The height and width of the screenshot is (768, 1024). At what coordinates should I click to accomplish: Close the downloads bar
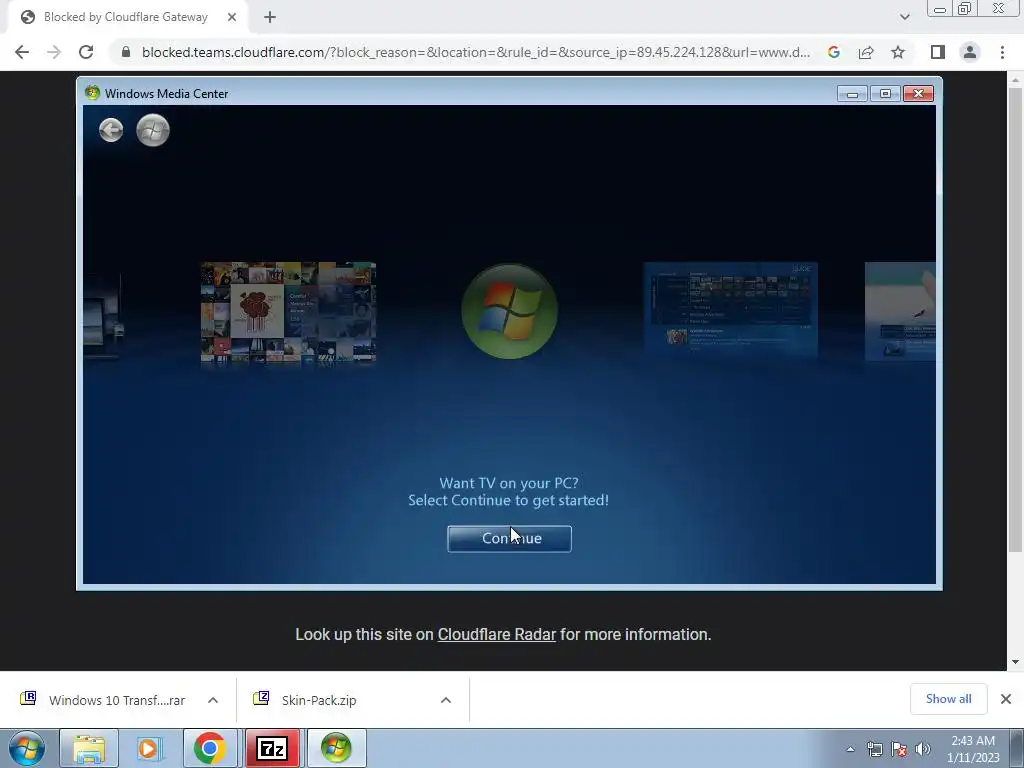pos(1006,699)
